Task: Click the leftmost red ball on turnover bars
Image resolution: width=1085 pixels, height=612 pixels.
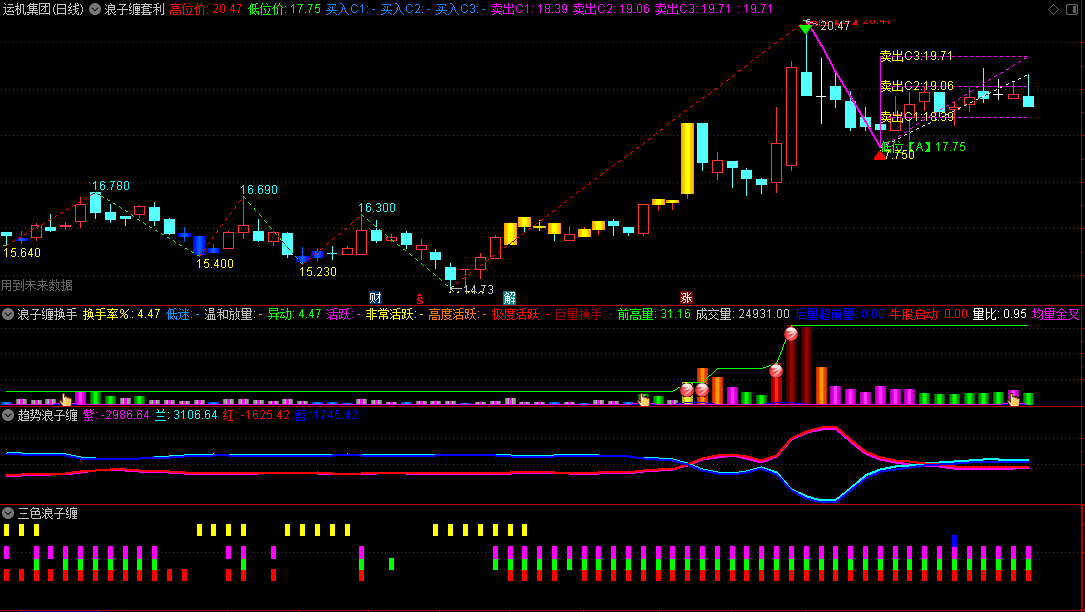Action: coord(686,390)
